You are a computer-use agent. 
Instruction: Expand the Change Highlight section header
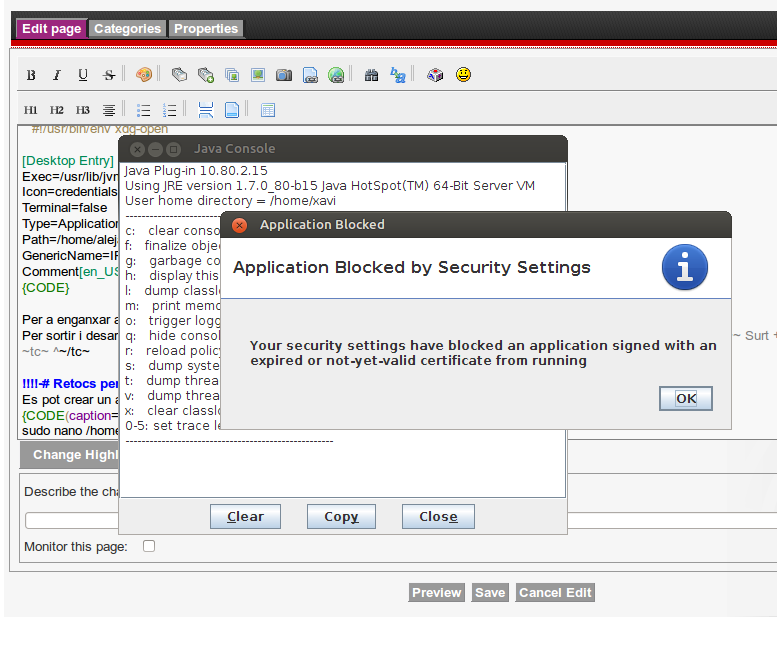point(69,455)
